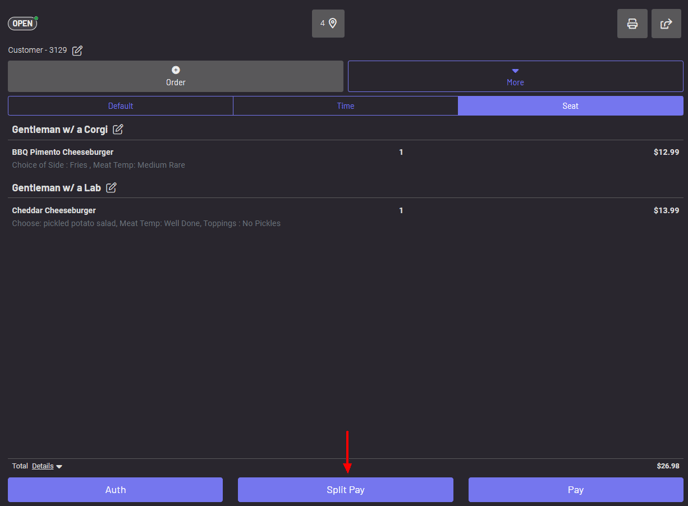Viewport: 688px width, 506px height.
Task: Click the OPEN status badge
Action: [23, 23]
